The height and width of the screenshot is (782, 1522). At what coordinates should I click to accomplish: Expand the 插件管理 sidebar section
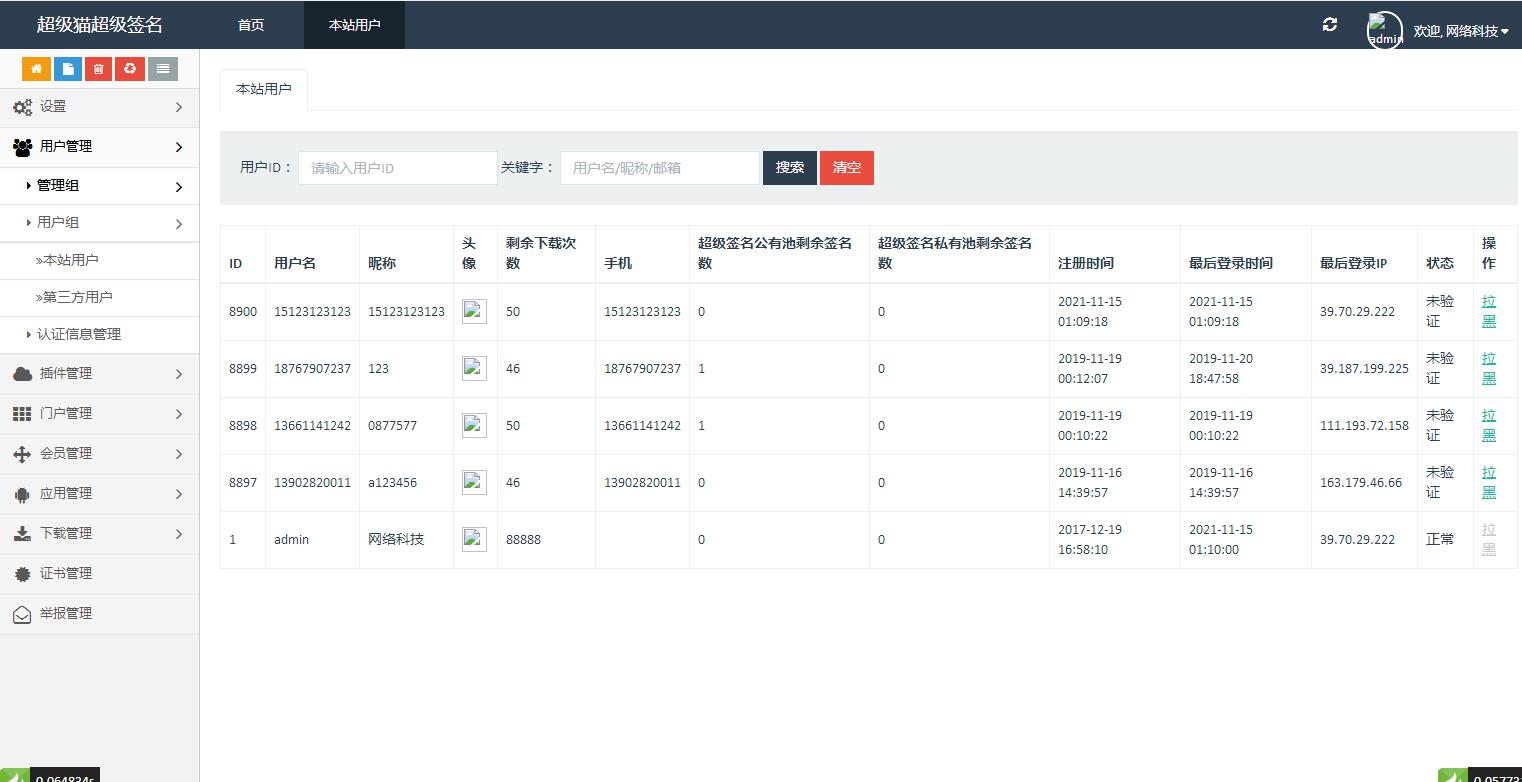[99, 374]
